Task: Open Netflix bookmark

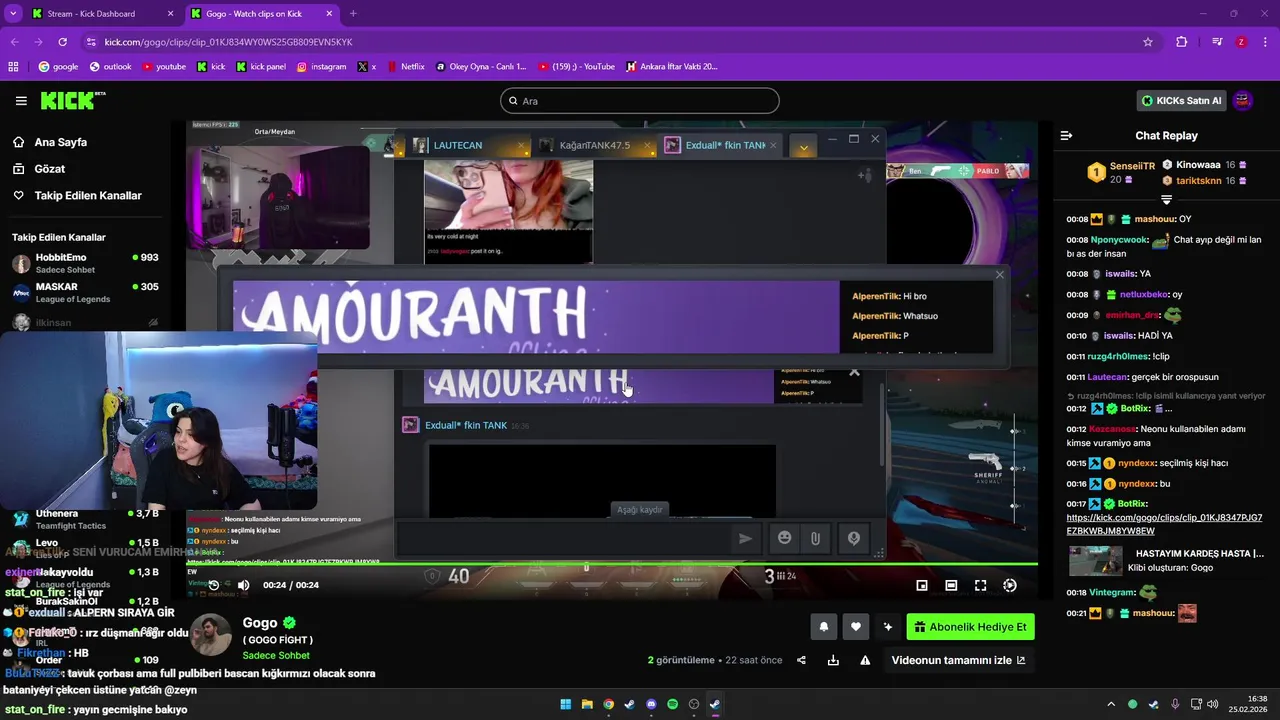Action: 405,67
